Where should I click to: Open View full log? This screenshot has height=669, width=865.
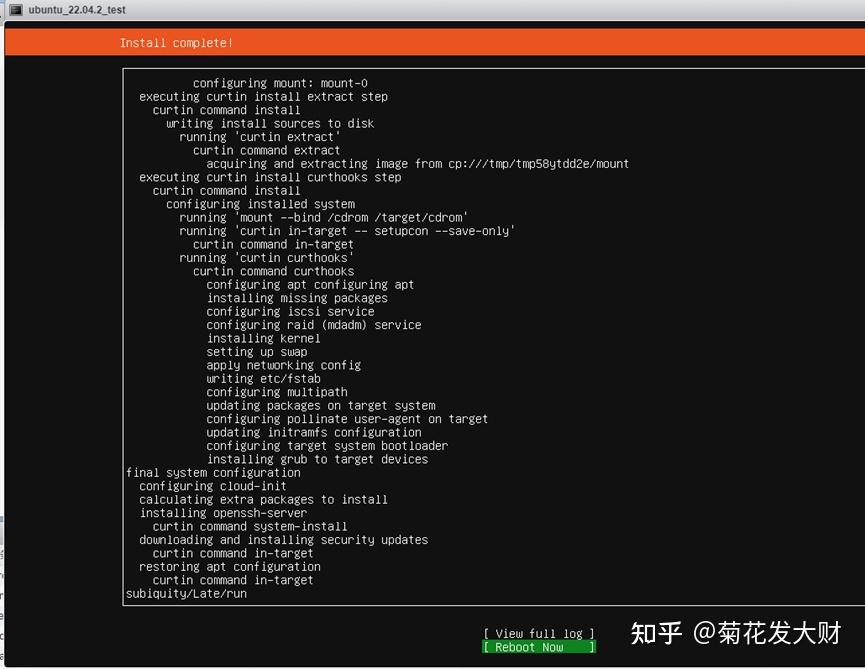click(x=539, y=634)
